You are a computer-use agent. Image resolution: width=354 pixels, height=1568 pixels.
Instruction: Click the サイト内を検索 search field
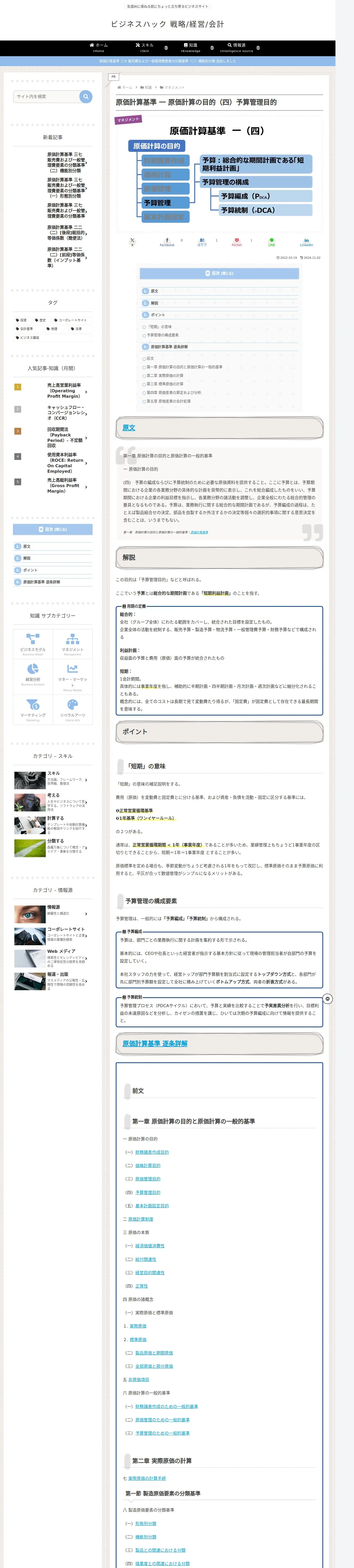tap(46, 97)
